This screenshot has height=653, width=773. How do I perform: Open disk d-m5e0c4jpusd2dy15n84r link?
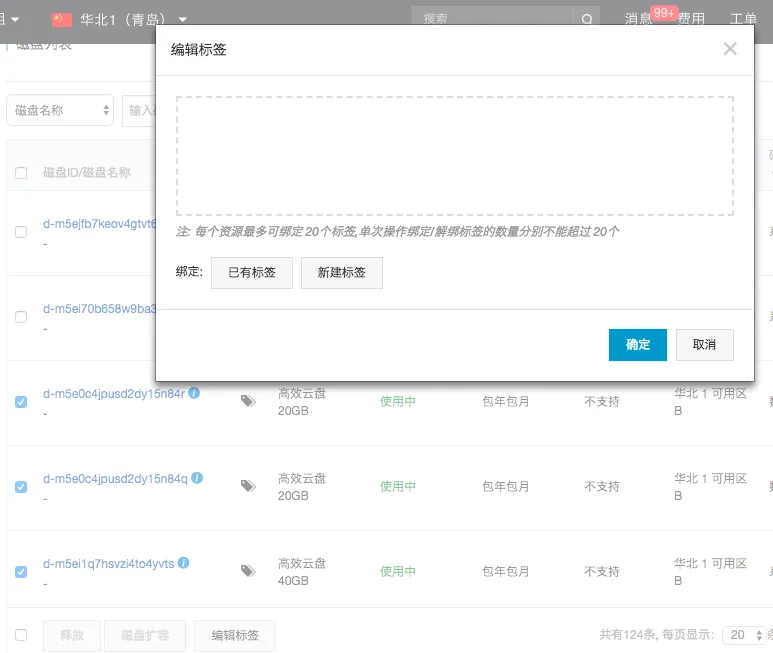114,394
